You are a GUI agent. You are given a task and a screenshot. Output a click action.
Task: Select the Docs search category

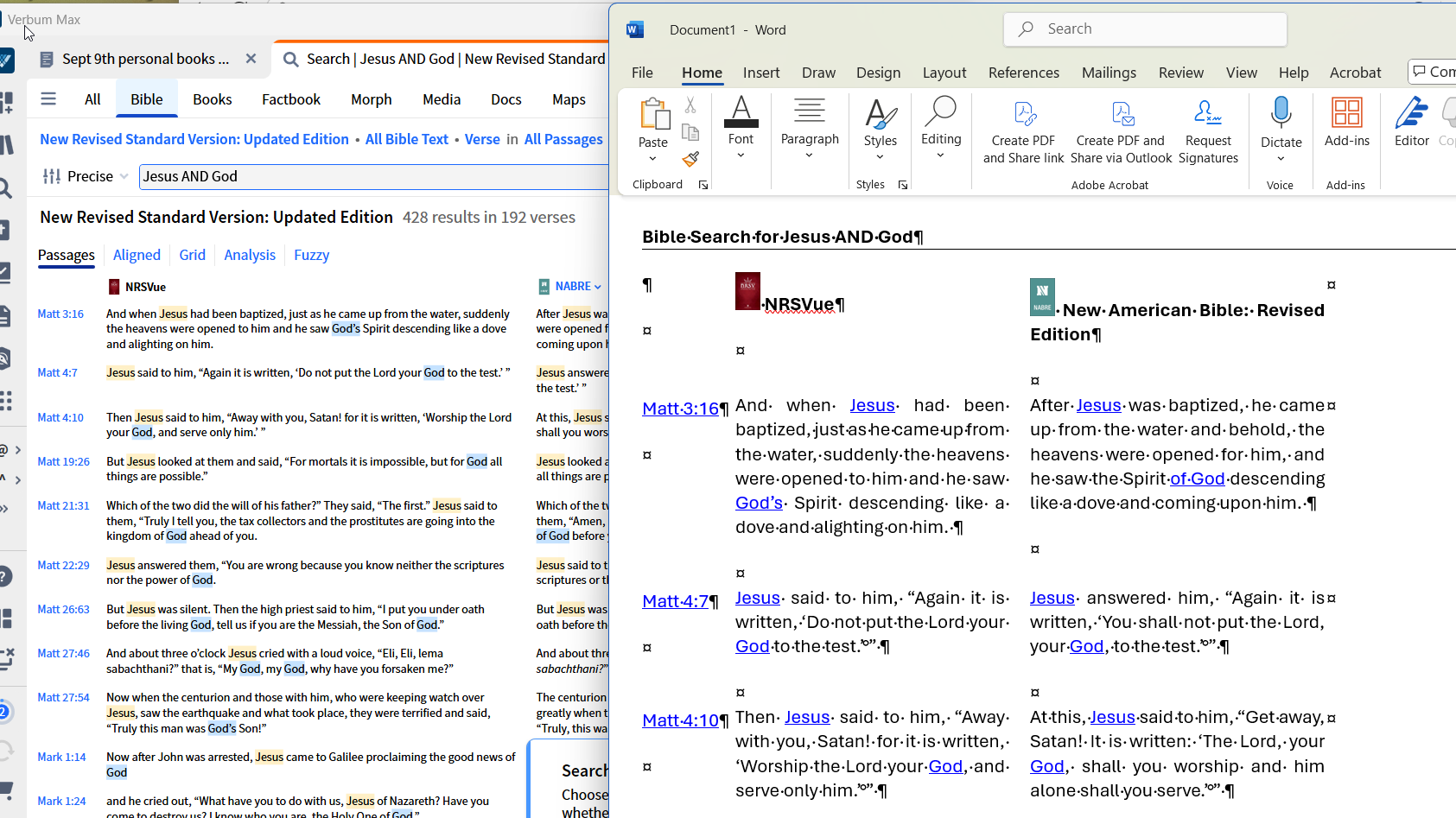pyautogui.click(x=505, y=99)
